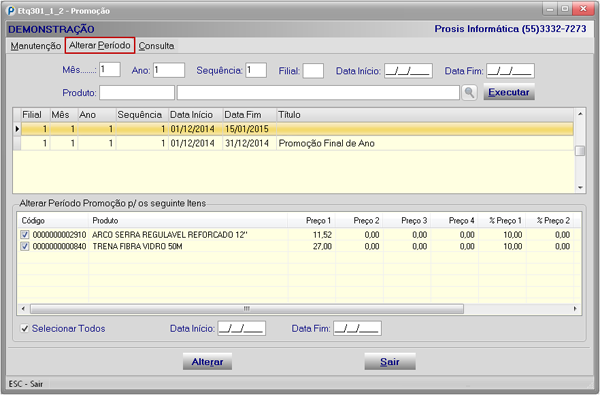Uncheck item 0000000002910 ARCO SERRA checkbox

pos(25,235)
